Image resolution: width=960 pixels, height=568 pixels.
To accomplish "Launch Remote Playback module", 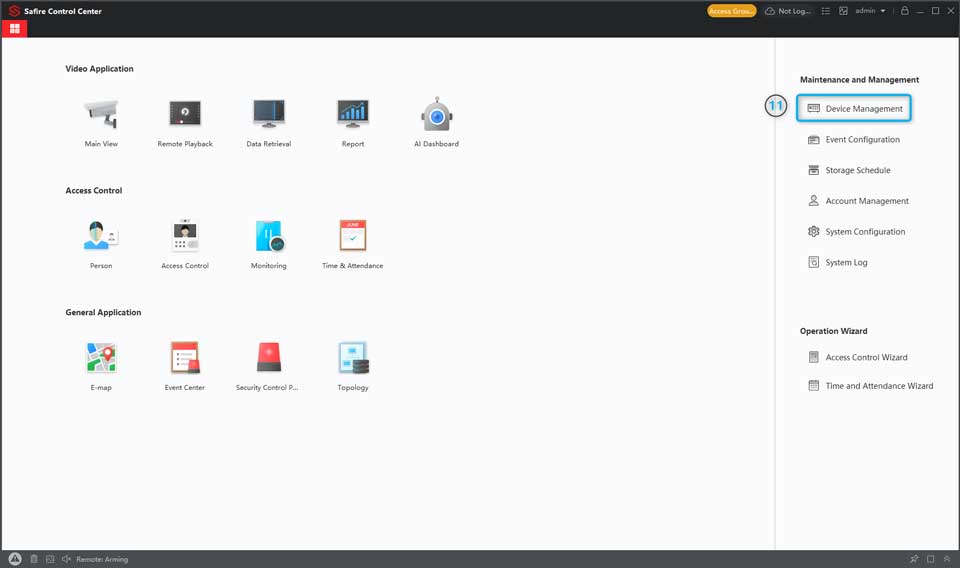I will [x=185, y=115].
